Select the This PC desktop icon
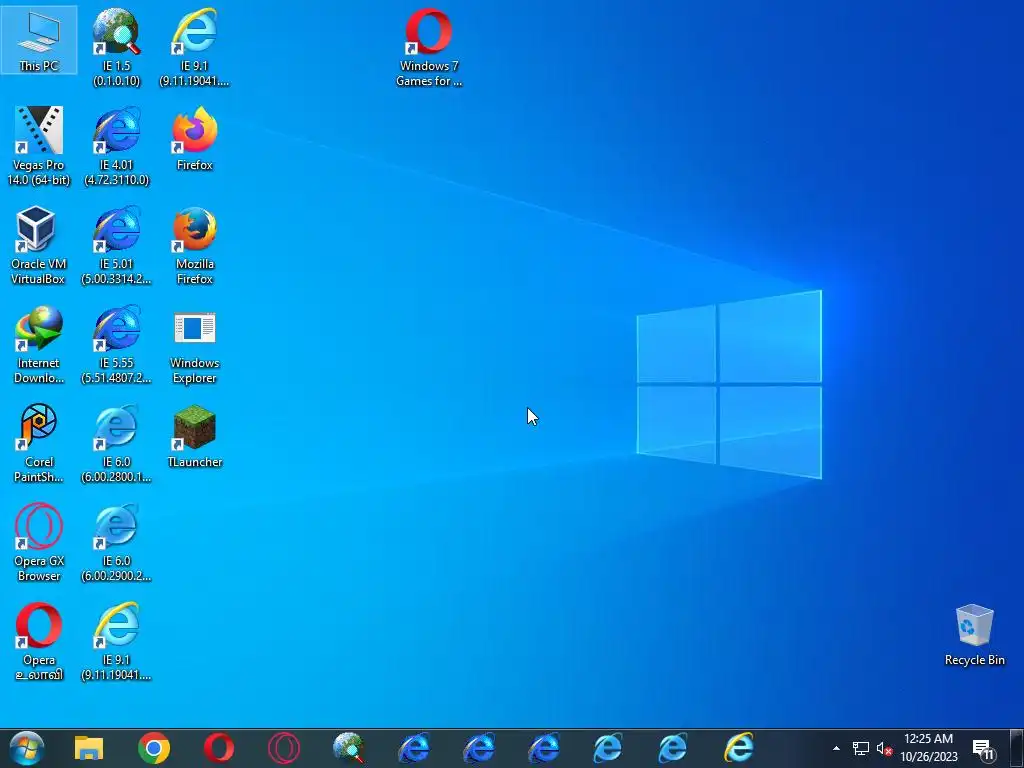 click(x=39, y=40)
